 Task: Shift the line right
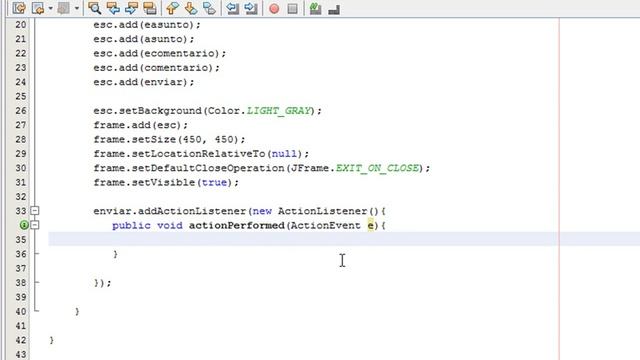coord(251,8)
